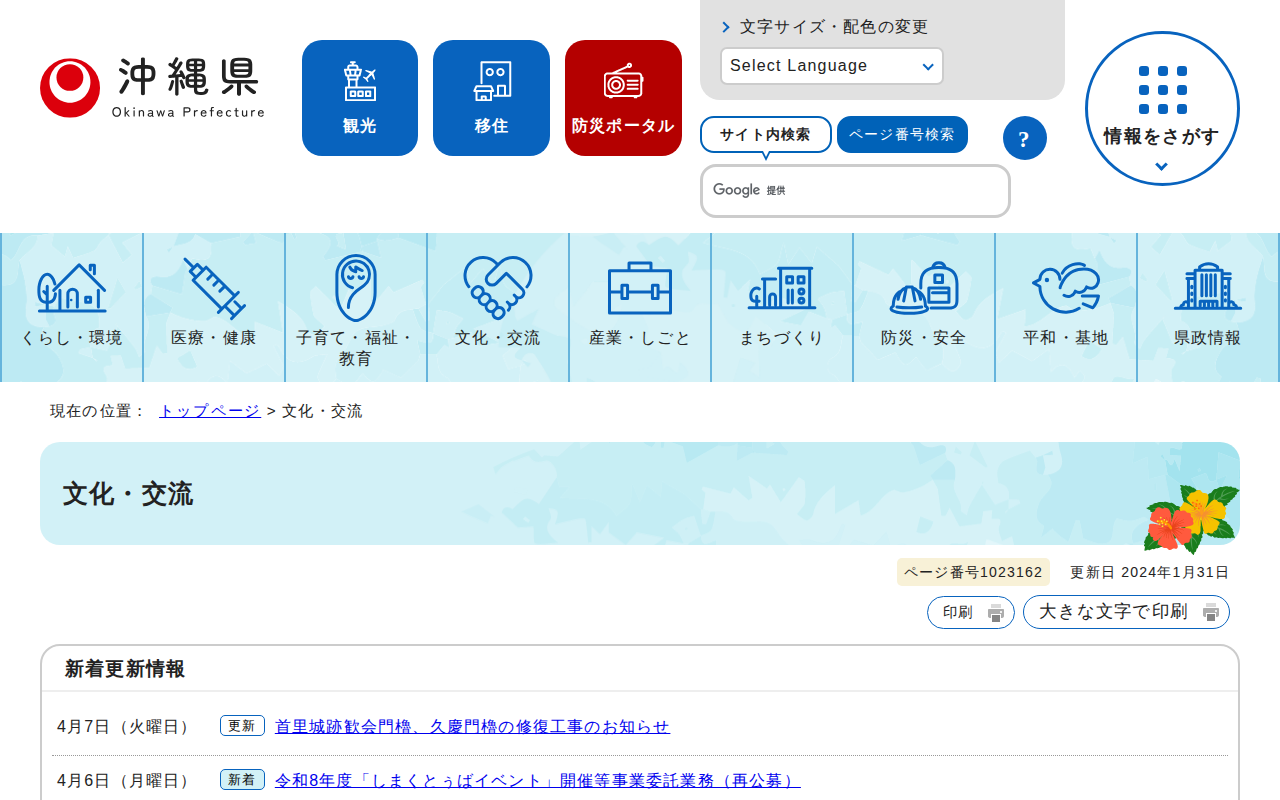Click the 大きな文字で印刷 button

1126,612
